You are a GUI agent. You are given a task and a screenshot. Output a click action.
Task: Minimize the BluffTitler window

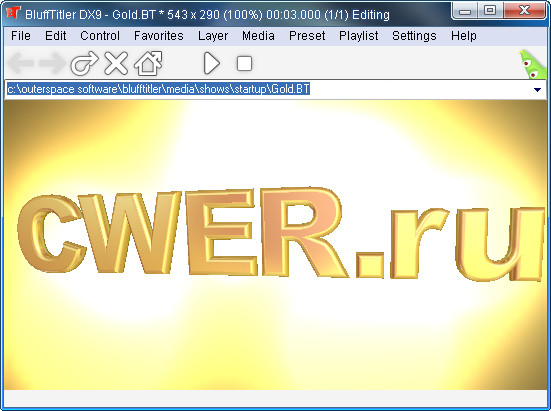pos(465,11)
